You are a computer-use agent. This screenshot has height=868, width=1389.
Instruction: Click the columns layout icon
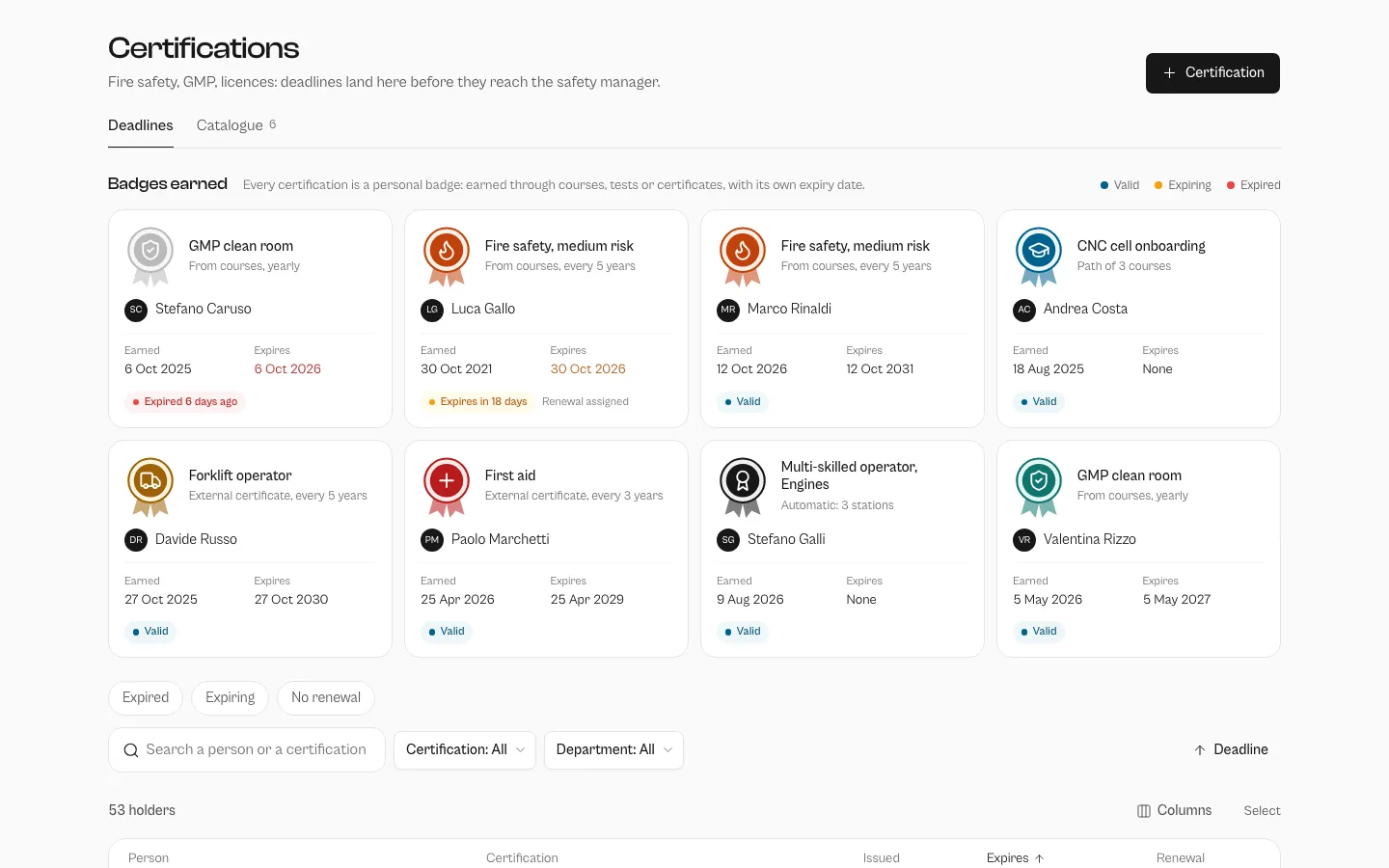coord(1144,811)
